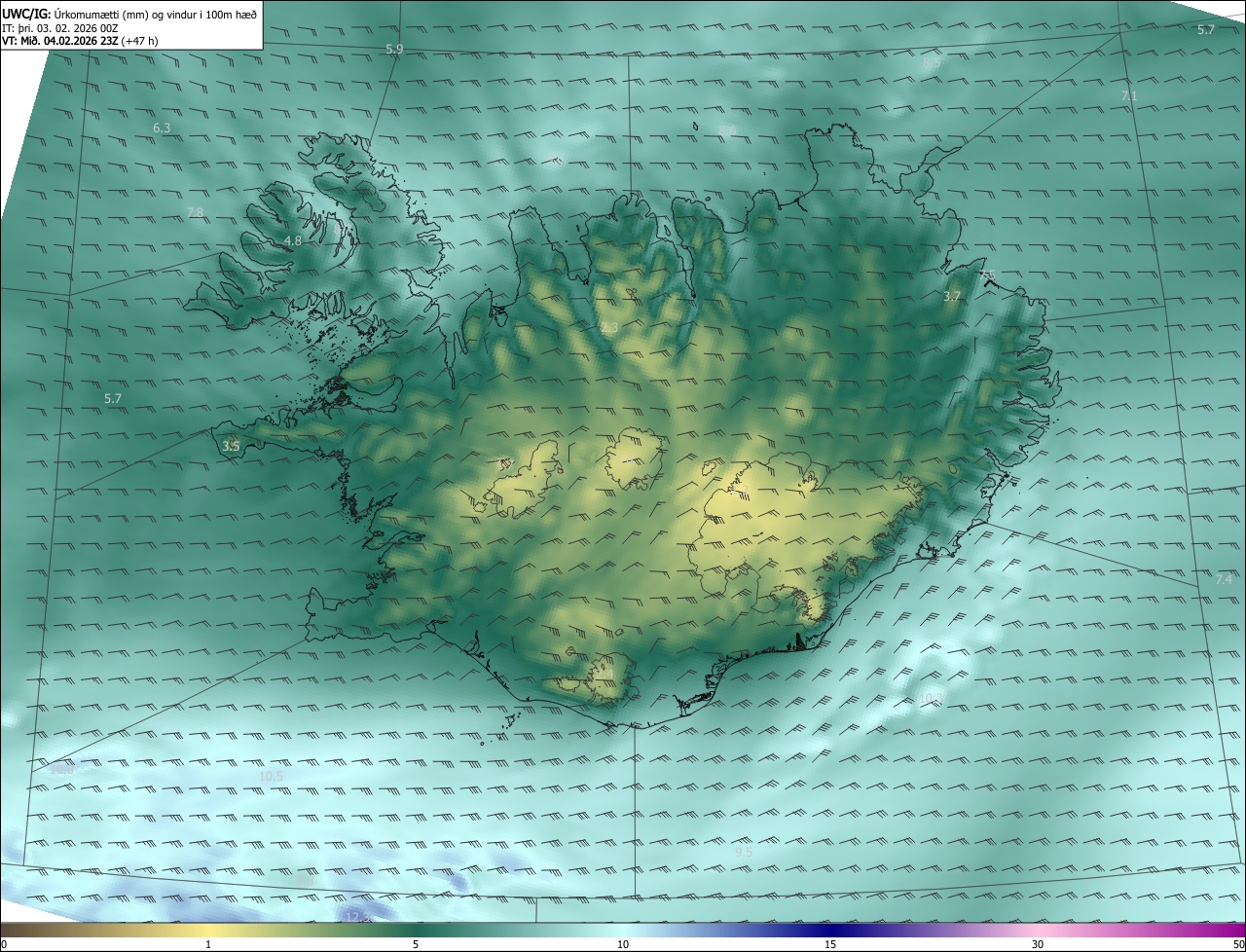Click the title 'Úrkomumætti (mm) og vindur í 100m hæð'
This screenshot has width=1246, height=952.
[x=155, y=14]
